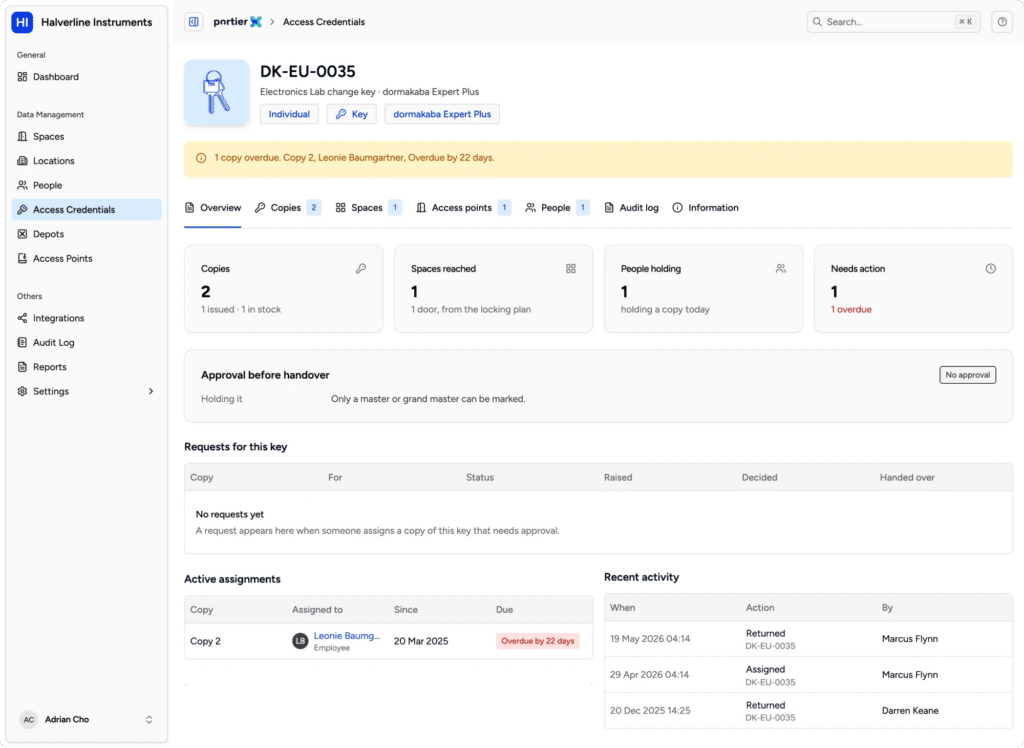Click the dormakaba Expert Plus tag
The height and width of the screenshot is (748, 1024).
(442, 114)
